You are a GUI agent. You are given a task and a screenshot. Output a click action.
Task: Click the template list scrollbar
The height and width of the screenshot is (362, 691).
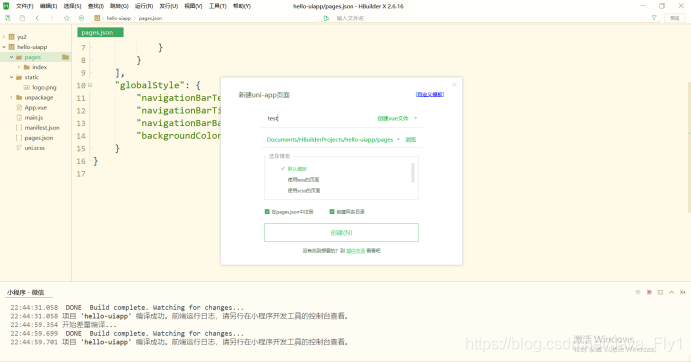pos(412,173)
